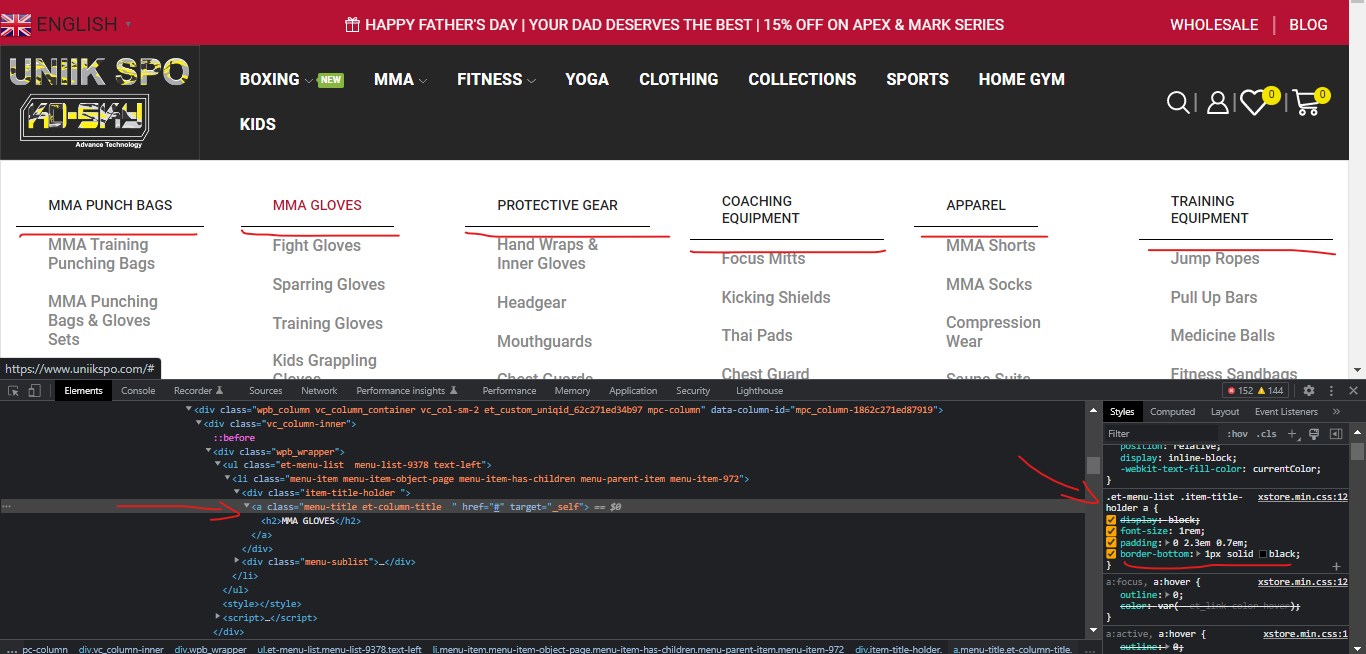Switch to the Sources tab
Screen dimensions: 1366x654
(x=265, y=390)
